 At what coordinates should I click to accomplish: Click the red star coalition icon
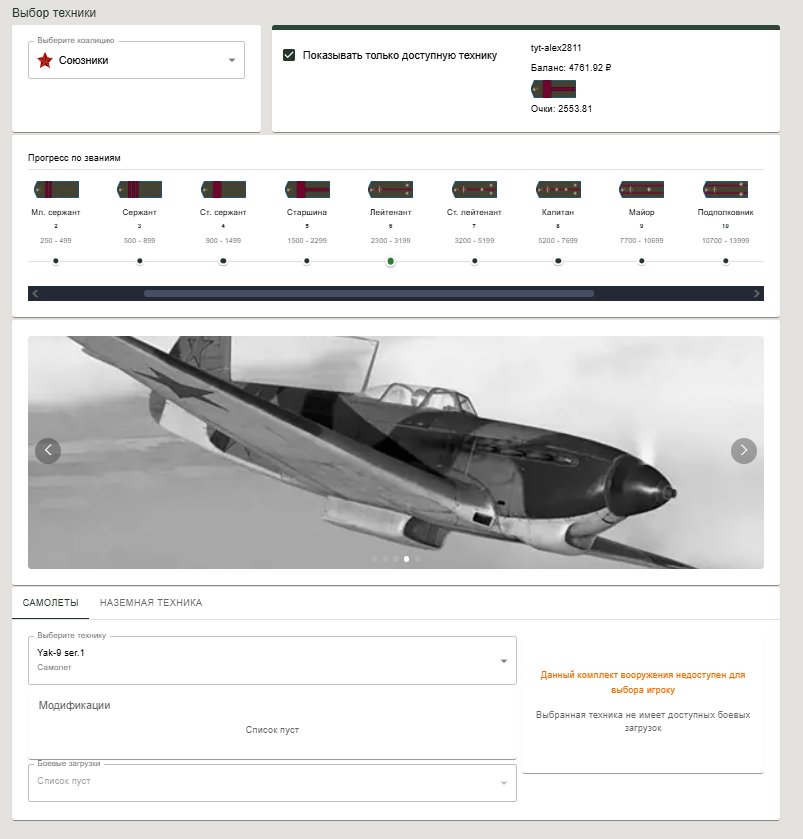[x=45, y=61]
